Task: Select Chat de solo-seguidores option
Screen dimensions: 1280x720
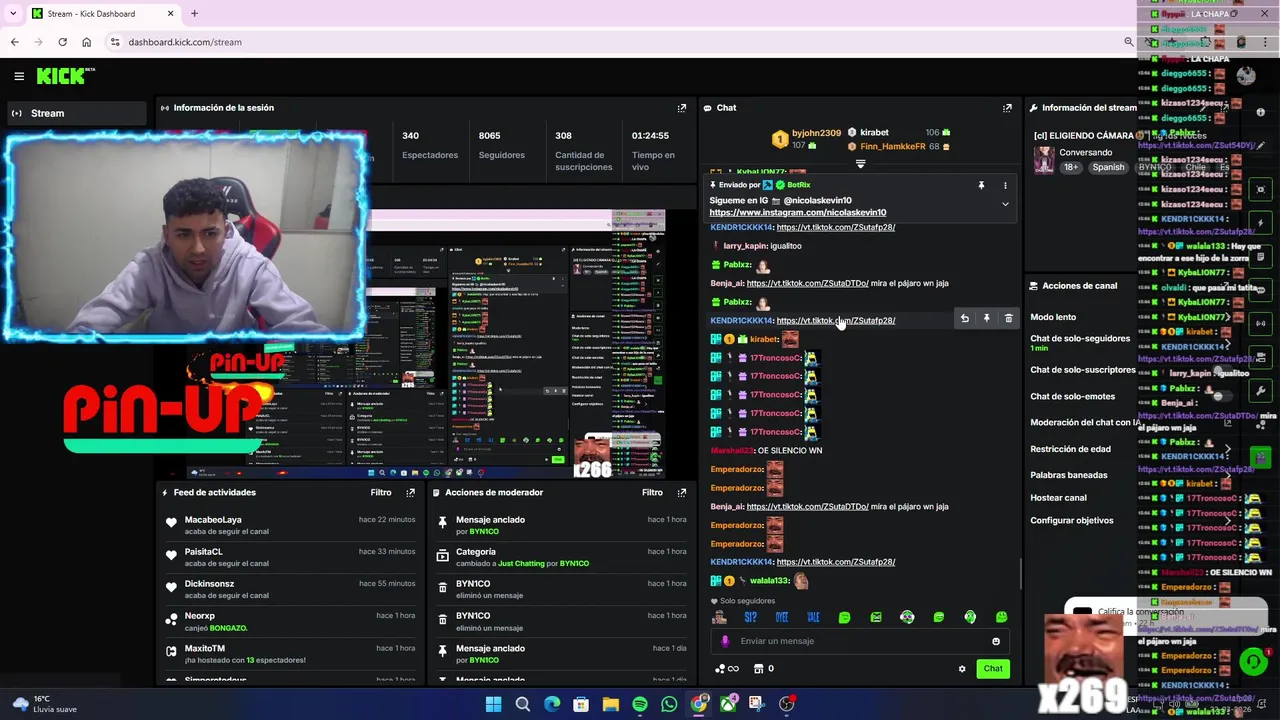Action: click(x=1080, y=338)
